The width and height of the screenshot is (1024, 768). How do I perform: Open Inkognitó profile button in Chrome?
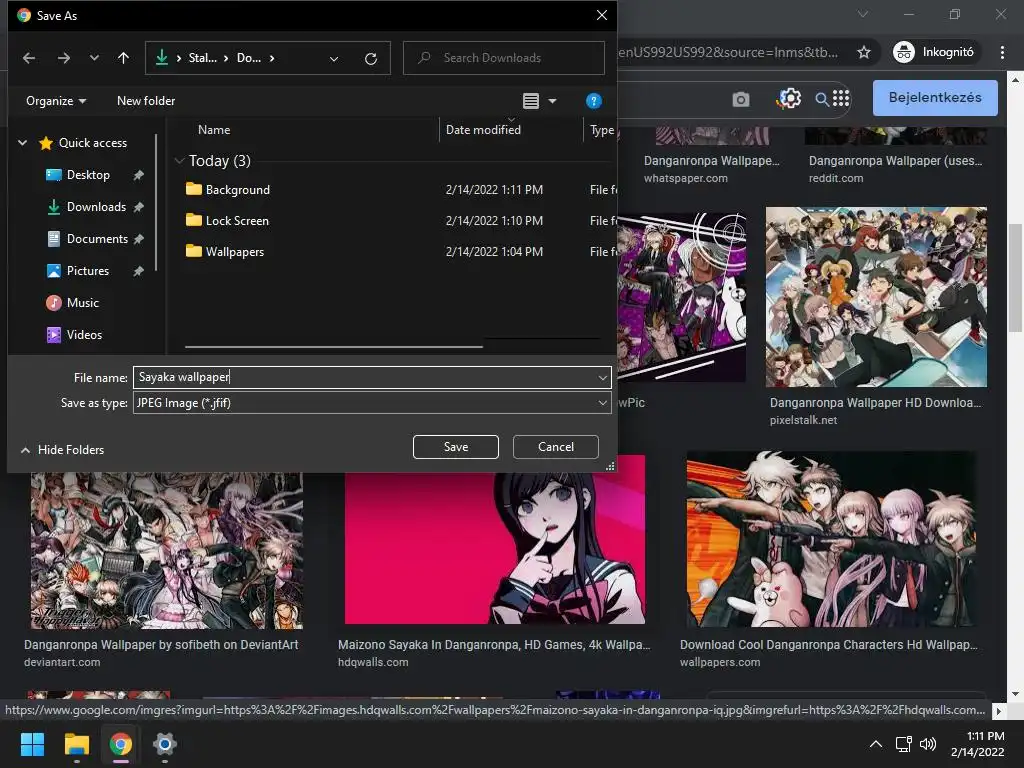pos(934,52)
